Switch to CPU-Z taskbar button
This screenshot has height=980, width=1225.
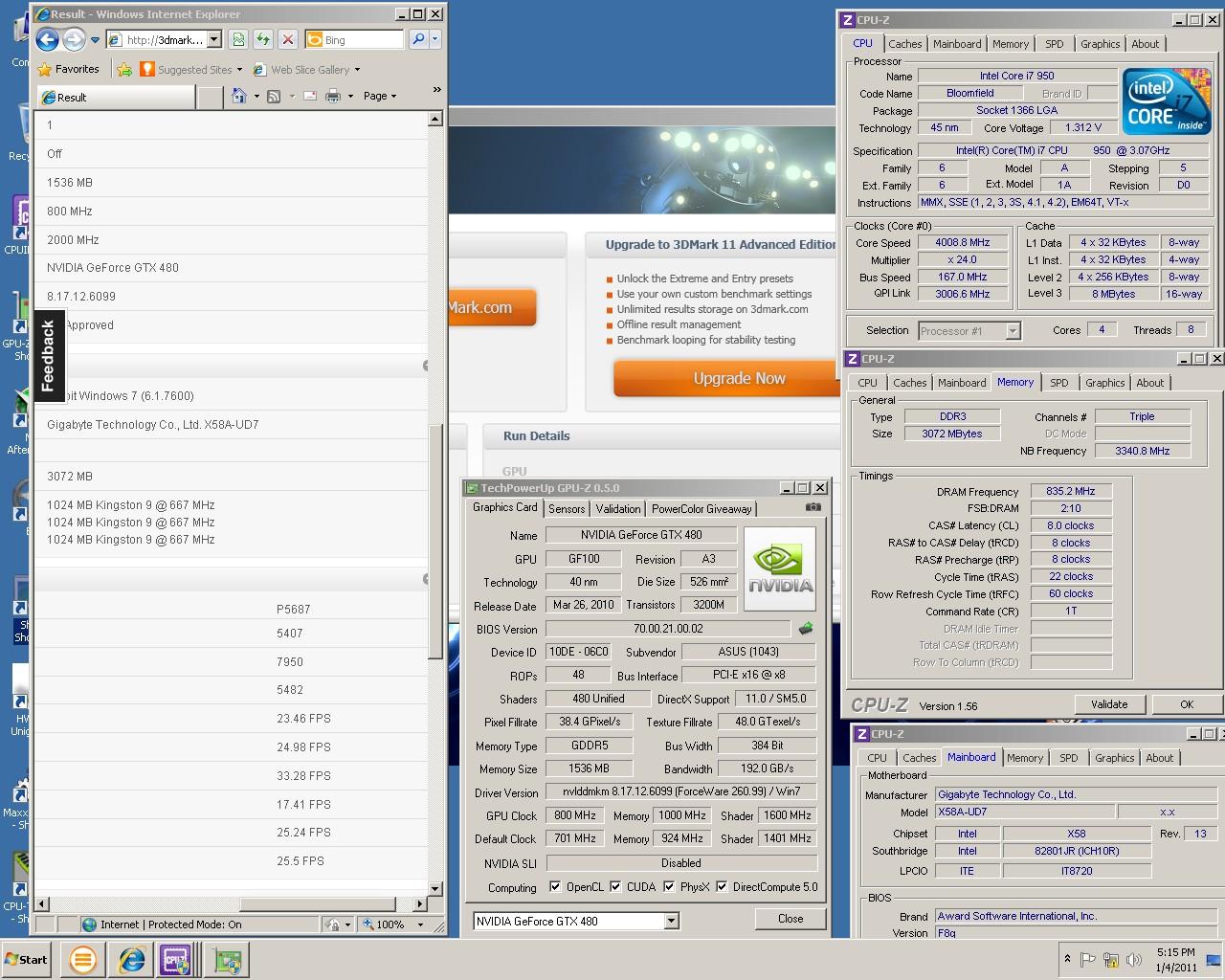pos(177,960)
